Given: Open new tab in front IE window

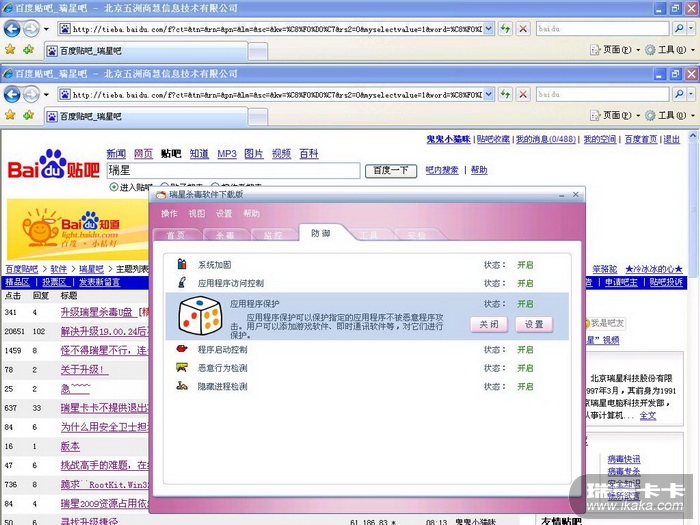Looking at the screenshot, I should tap(258, 117).
